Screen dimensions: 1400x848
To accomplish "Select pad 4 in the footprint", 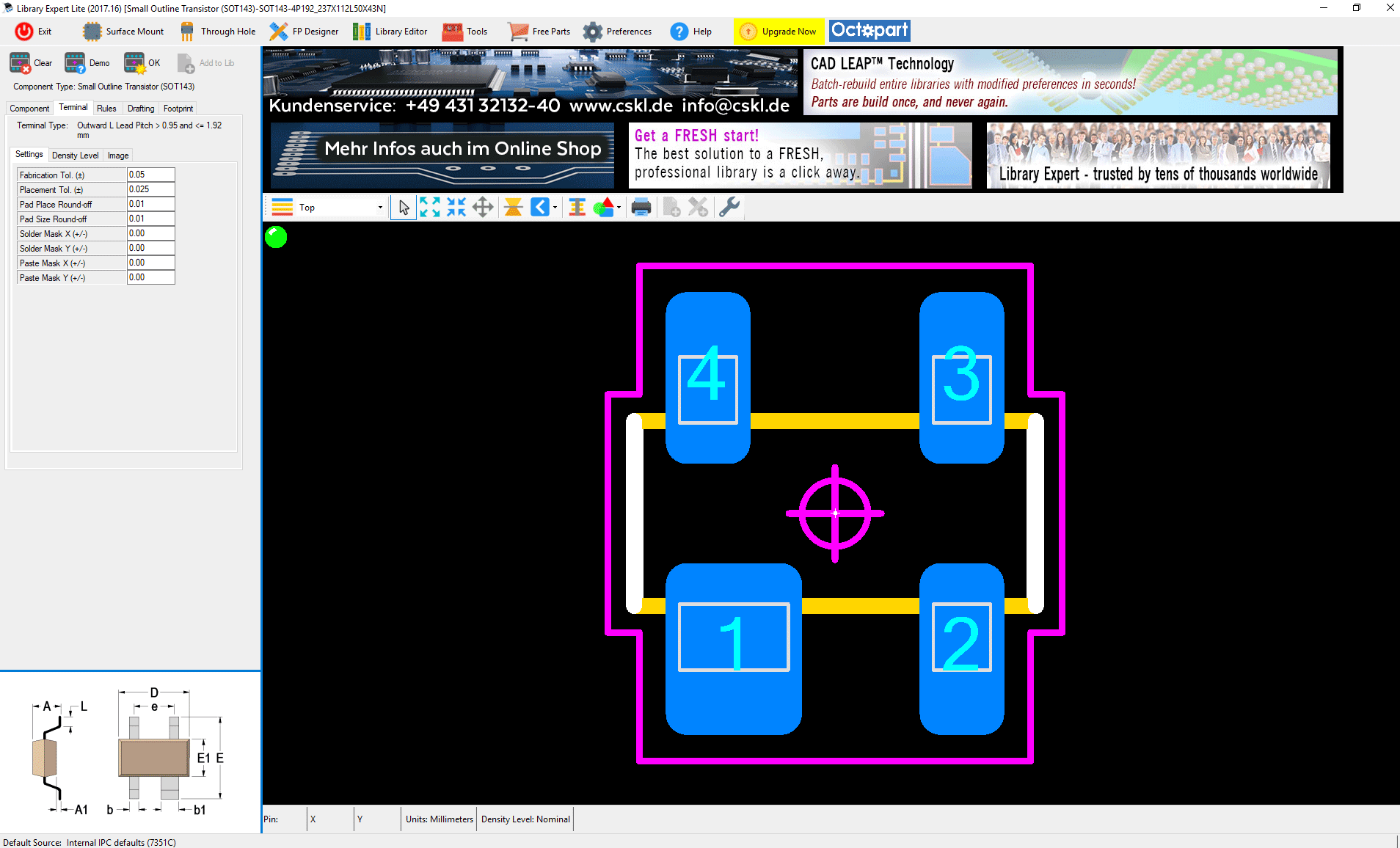I will point(708,378).
